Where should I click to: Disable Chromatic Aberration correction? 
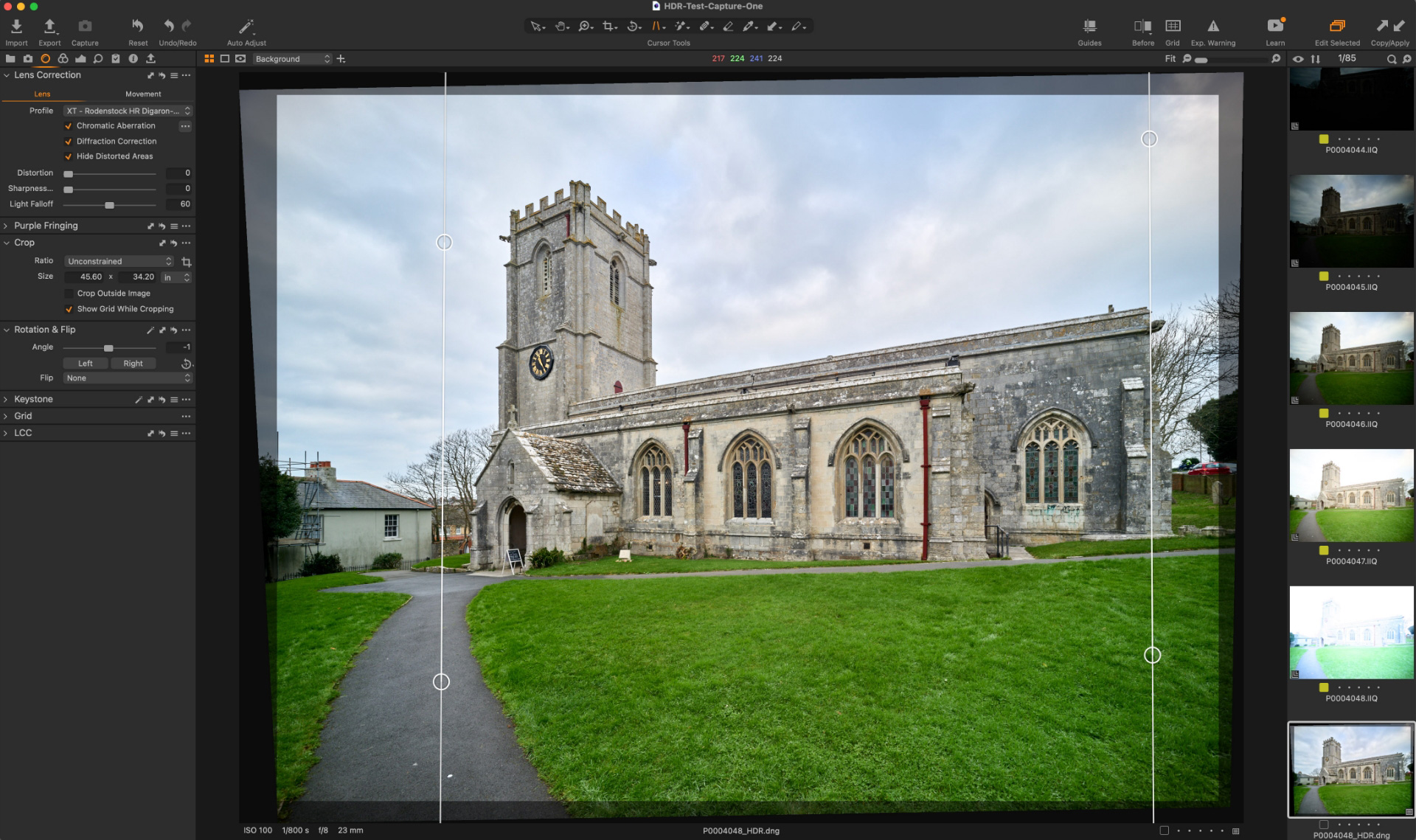coord(69,125)
